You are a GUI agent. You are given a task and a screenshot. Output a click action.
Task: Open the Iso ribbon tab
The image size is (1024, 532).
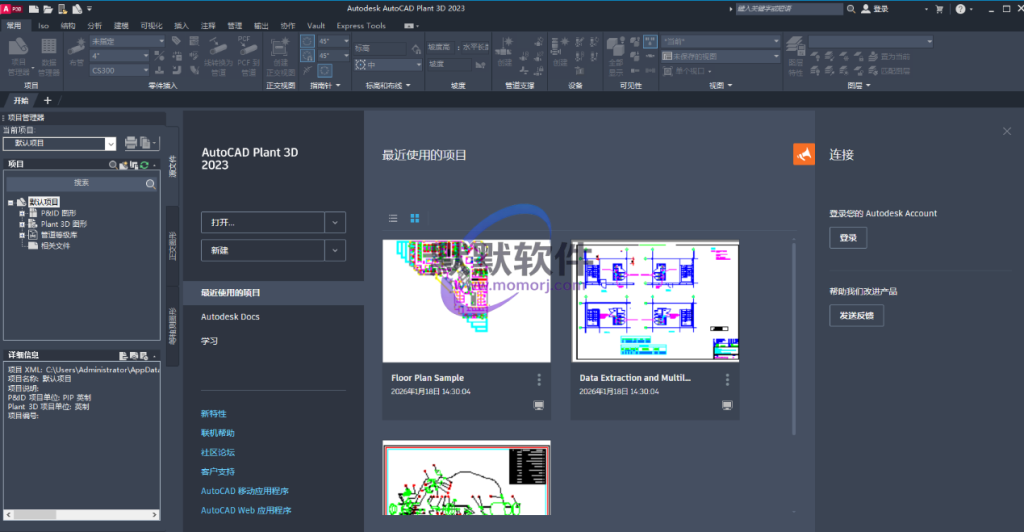point(43,25)
